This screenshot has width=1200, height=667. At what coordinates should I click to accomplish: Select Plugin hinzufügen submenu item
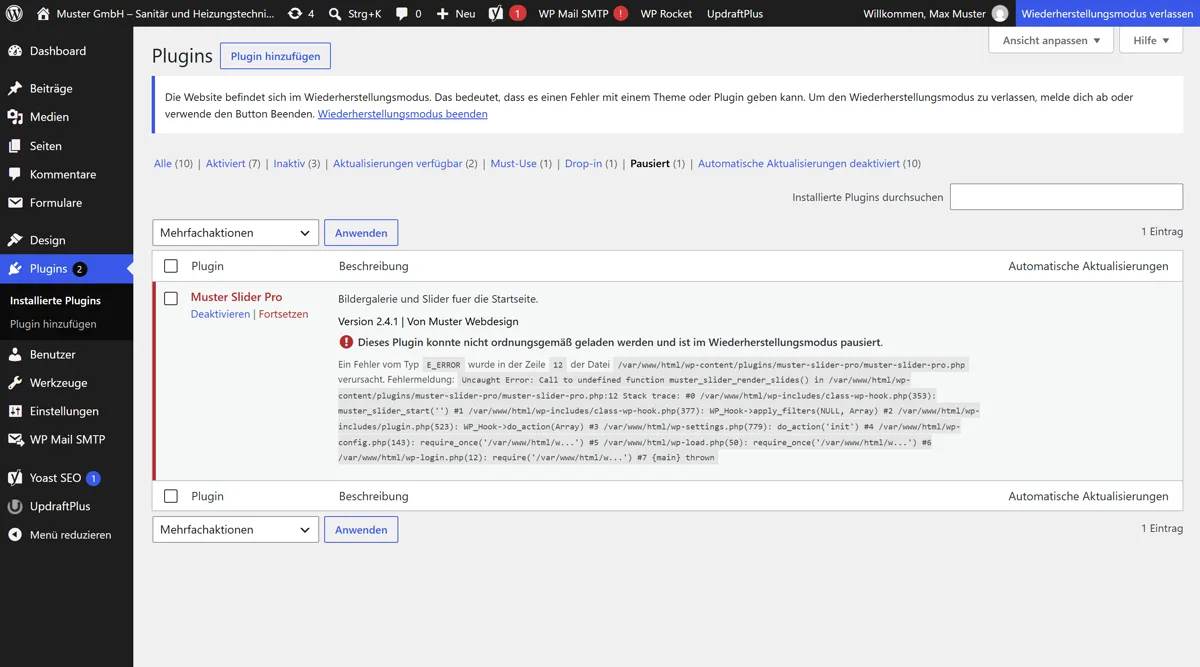tap(53, 324)
